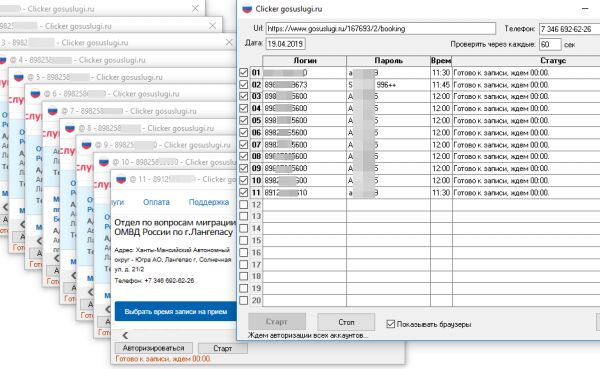This screenshot has width=600, height=369.
Task: Click the Старт button in main window
Action: click(277, 322)
